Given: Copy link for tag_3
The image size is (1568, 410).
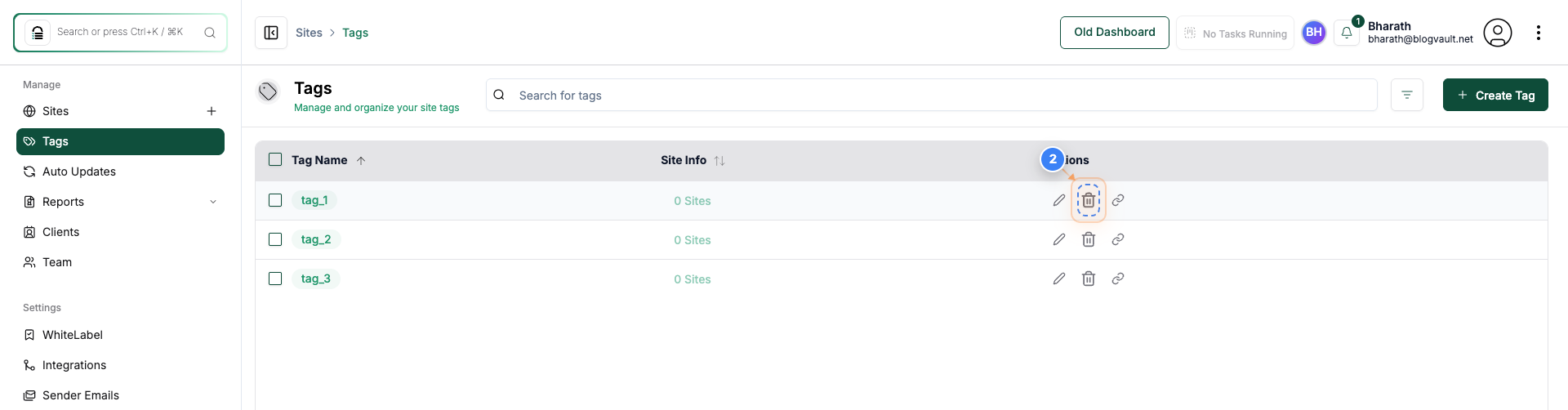Looking at the screenshot, I should [x=1118, y=279].
